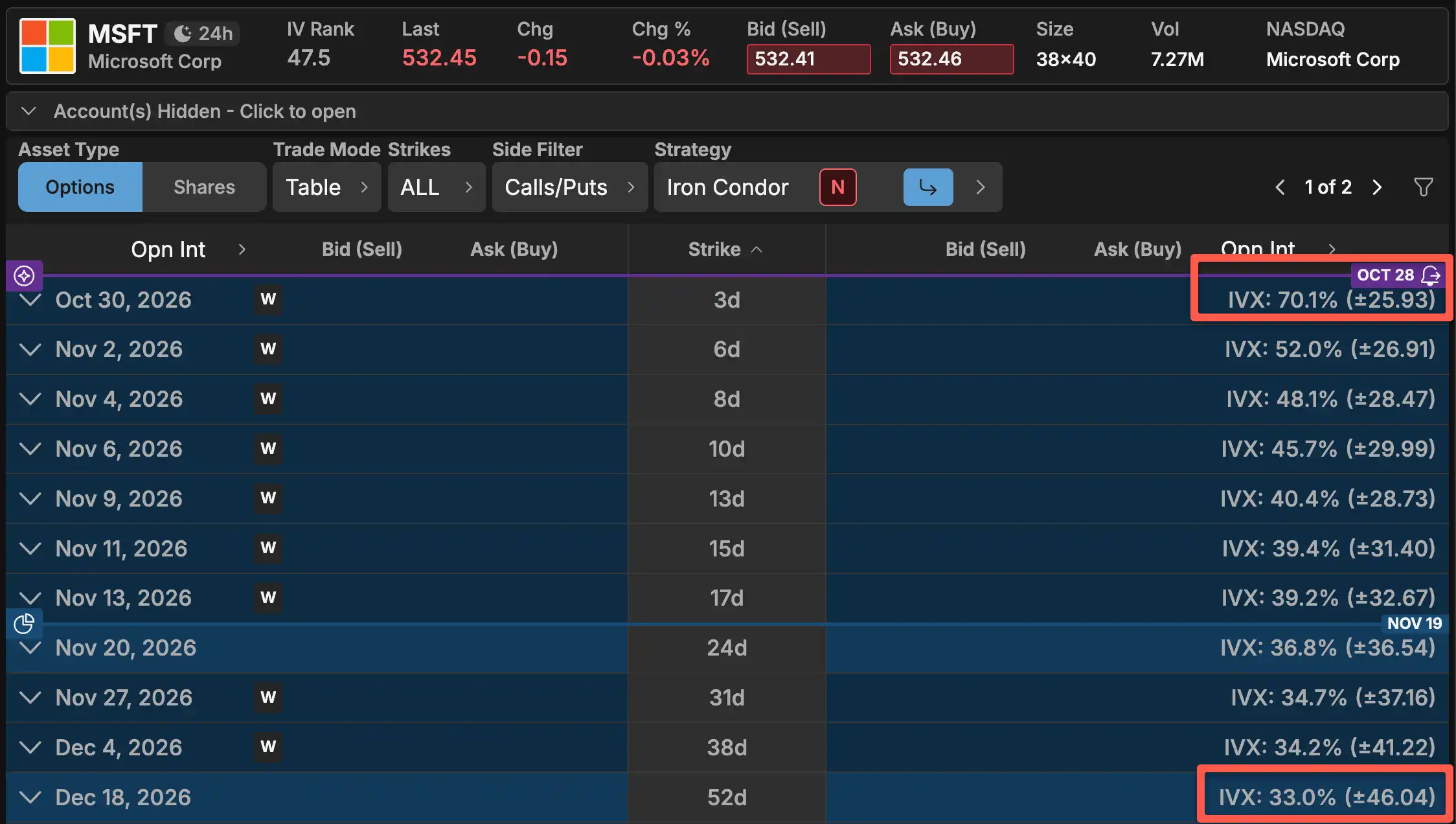The height and width of the screenshot is (824, 1456).
Task: Expand the Oct 30, 2026 expiration
Action: click(x=30, y=300)
